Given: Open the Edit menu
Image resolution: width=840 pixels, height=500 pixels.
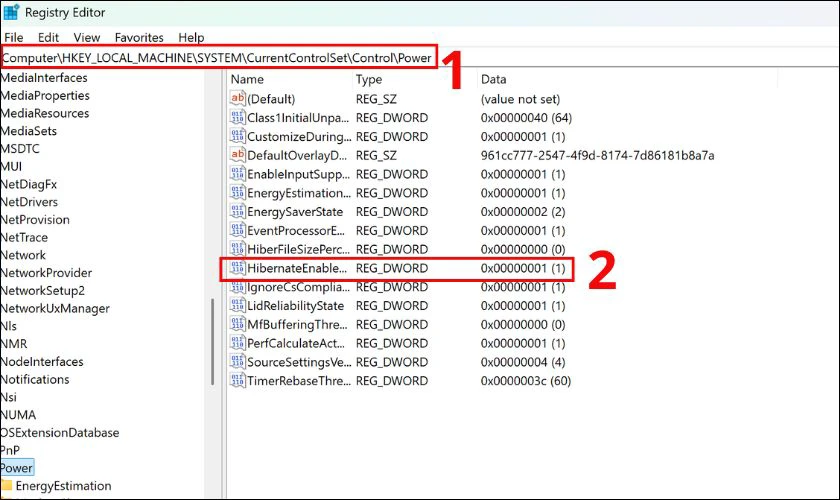Looking at the screenshot, I should (48, 38).
